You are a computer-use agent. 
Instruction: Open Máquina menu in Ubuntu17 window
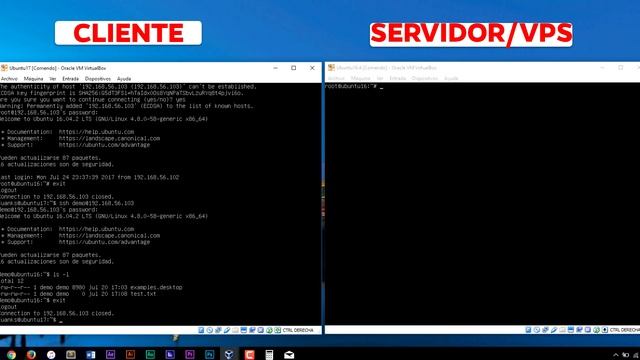(33, 79)
